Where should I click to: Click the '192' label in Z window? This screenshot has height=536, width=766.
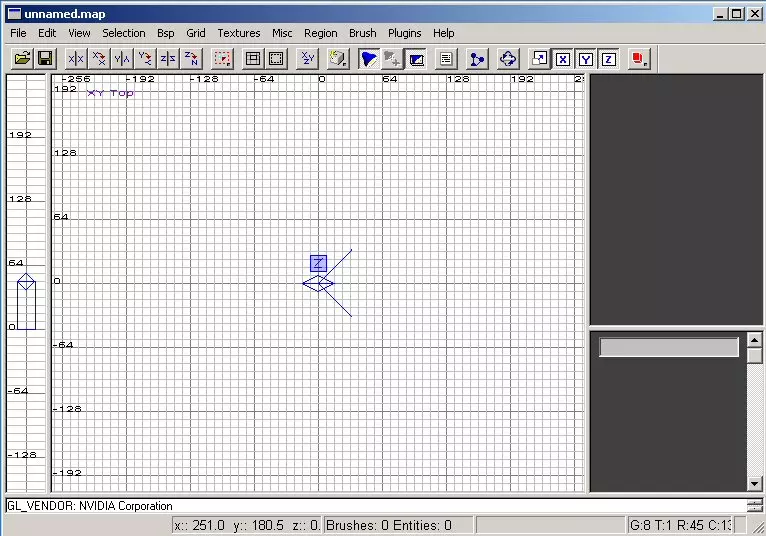tap(20, 134)
